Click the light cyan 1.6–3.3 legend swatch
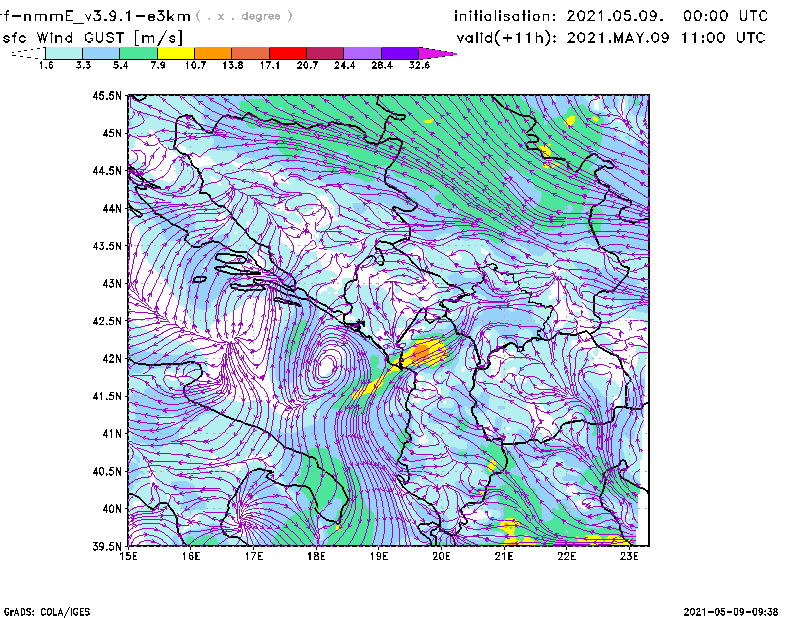This screenshot has width=800, height=618. coord(64,53)
